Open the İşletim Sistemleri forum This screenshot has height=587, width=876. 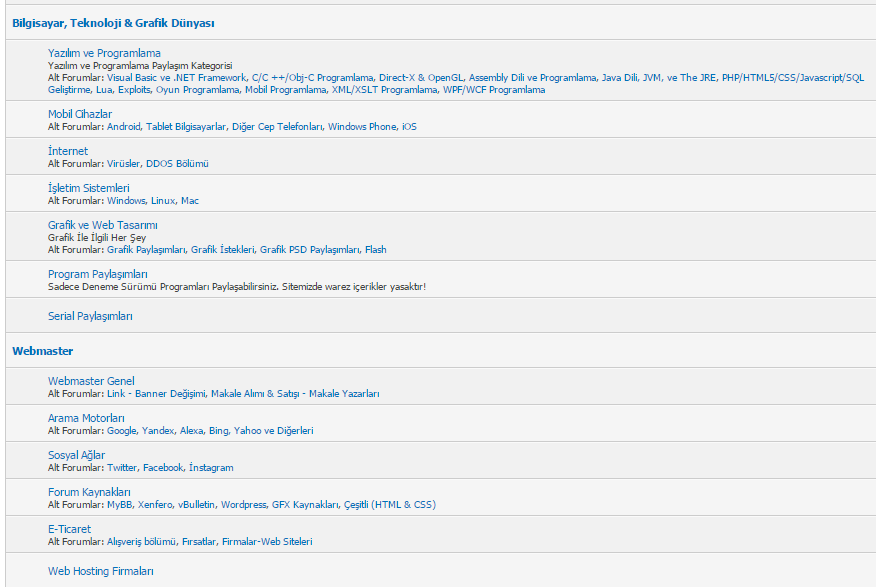tap(88, 188)
